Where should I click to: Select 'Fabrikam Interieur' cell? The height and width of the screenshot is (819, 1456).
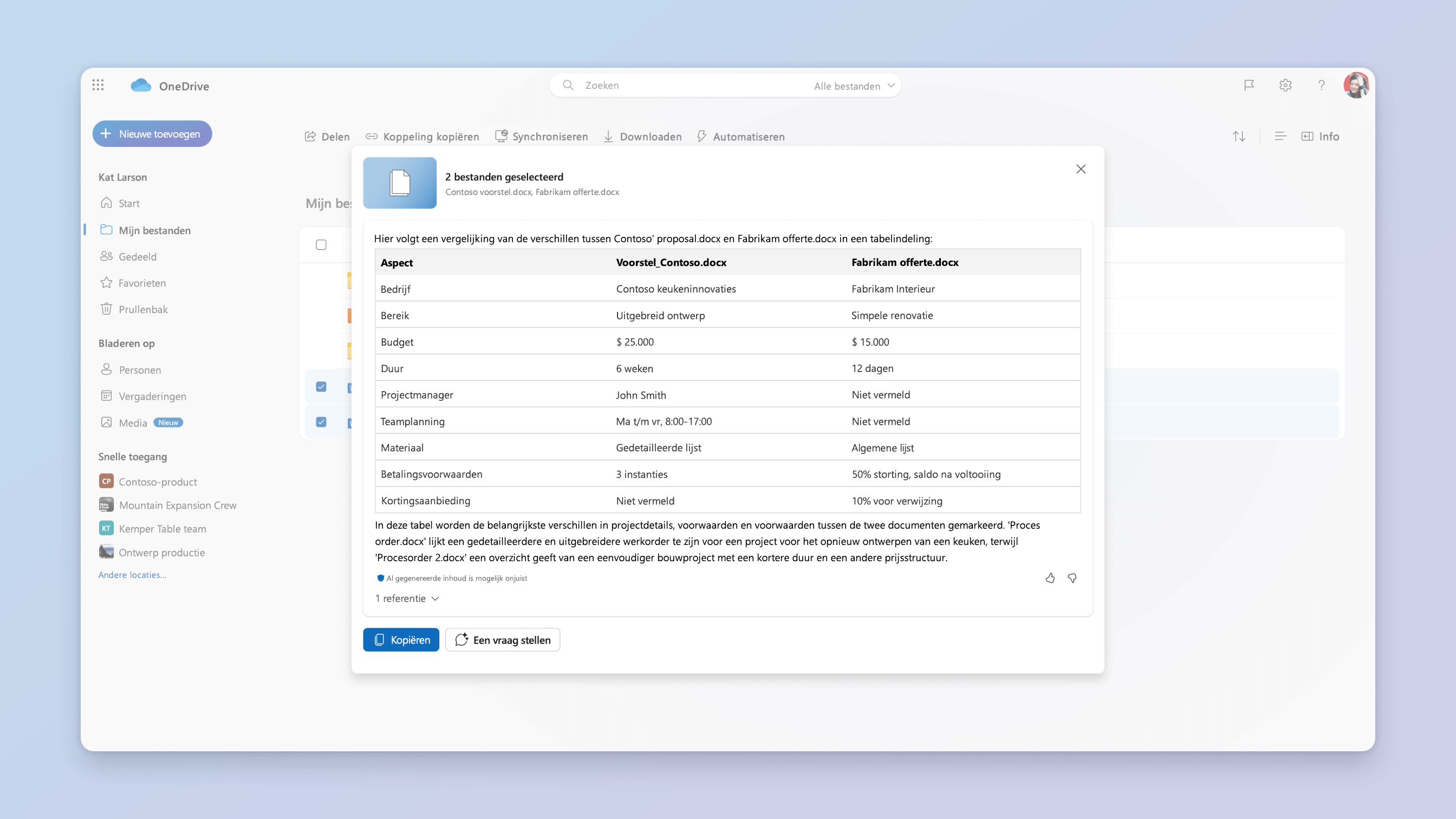[893, 289]
